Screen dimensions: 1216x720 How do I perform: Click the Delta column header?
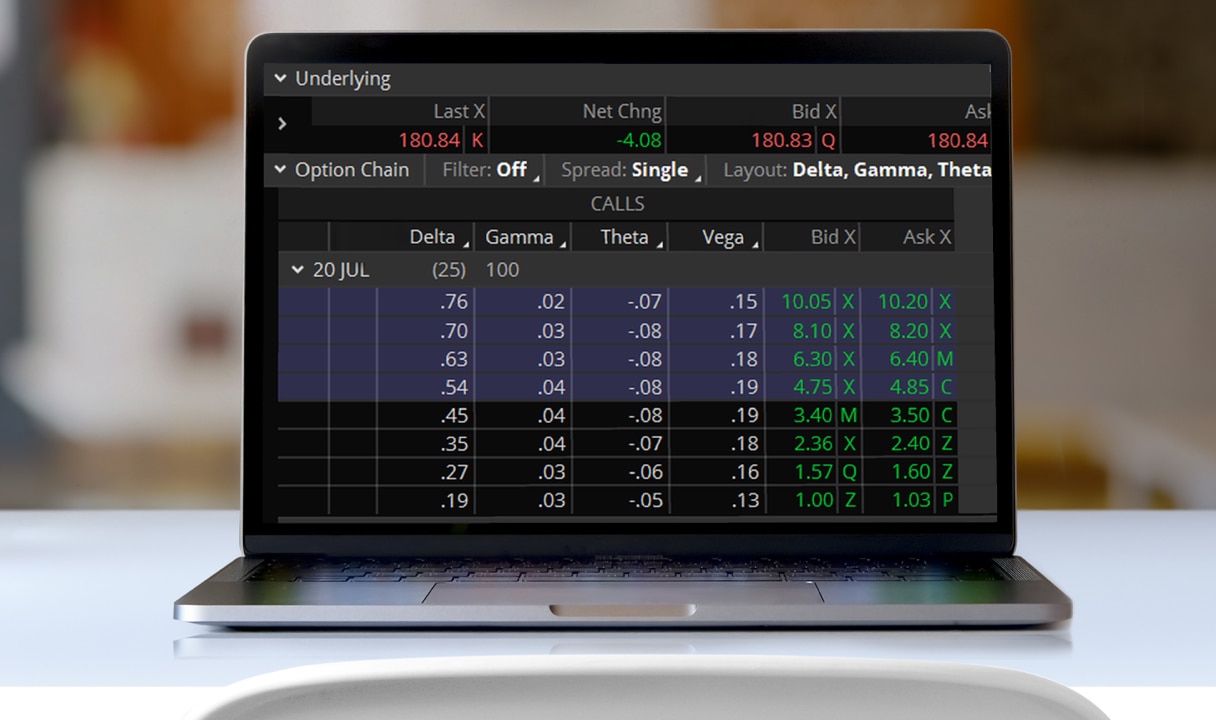point(432,237)
